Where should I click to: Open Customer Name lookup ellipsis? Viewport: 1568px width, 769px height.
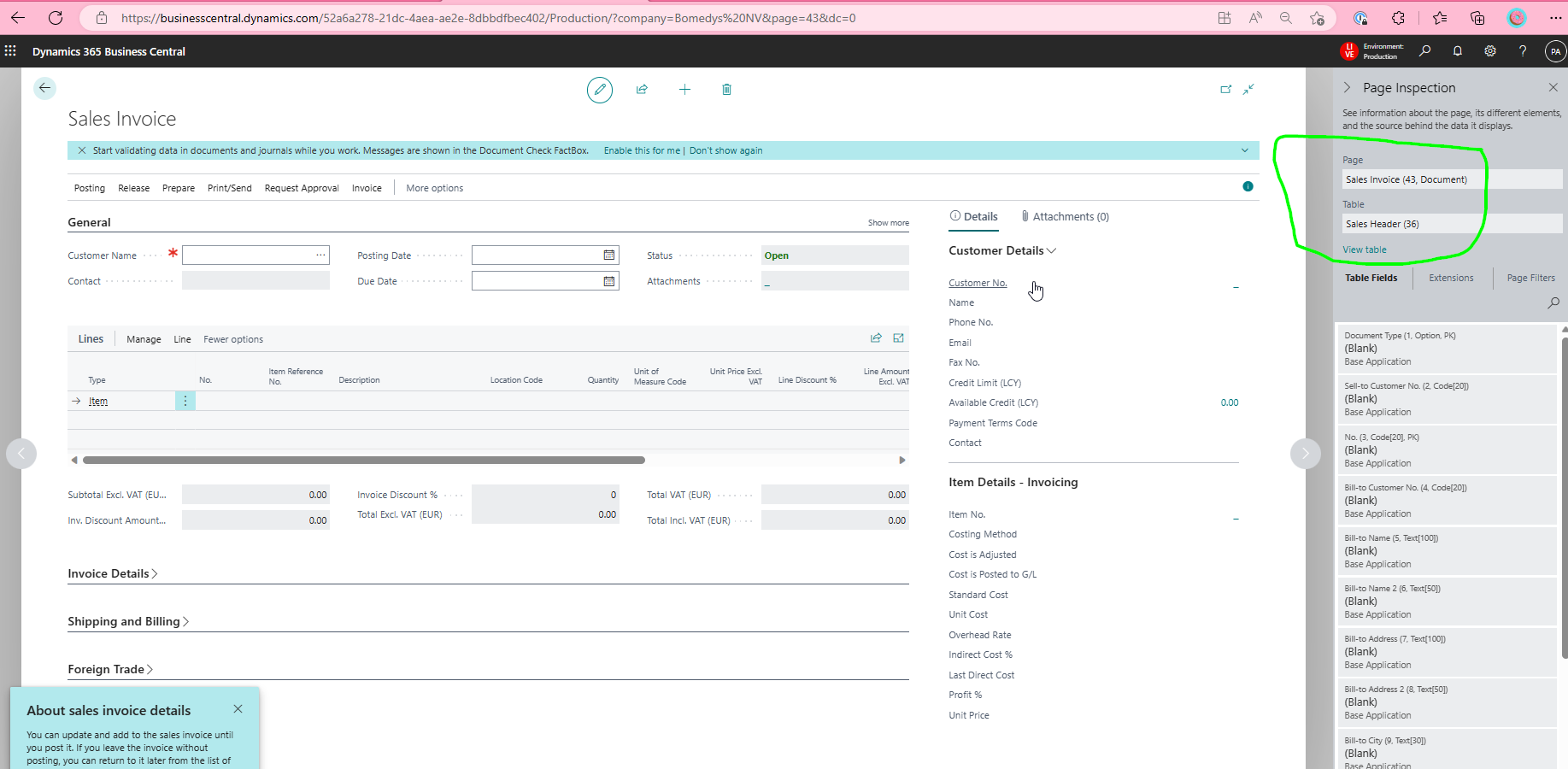tap(320, 255)
